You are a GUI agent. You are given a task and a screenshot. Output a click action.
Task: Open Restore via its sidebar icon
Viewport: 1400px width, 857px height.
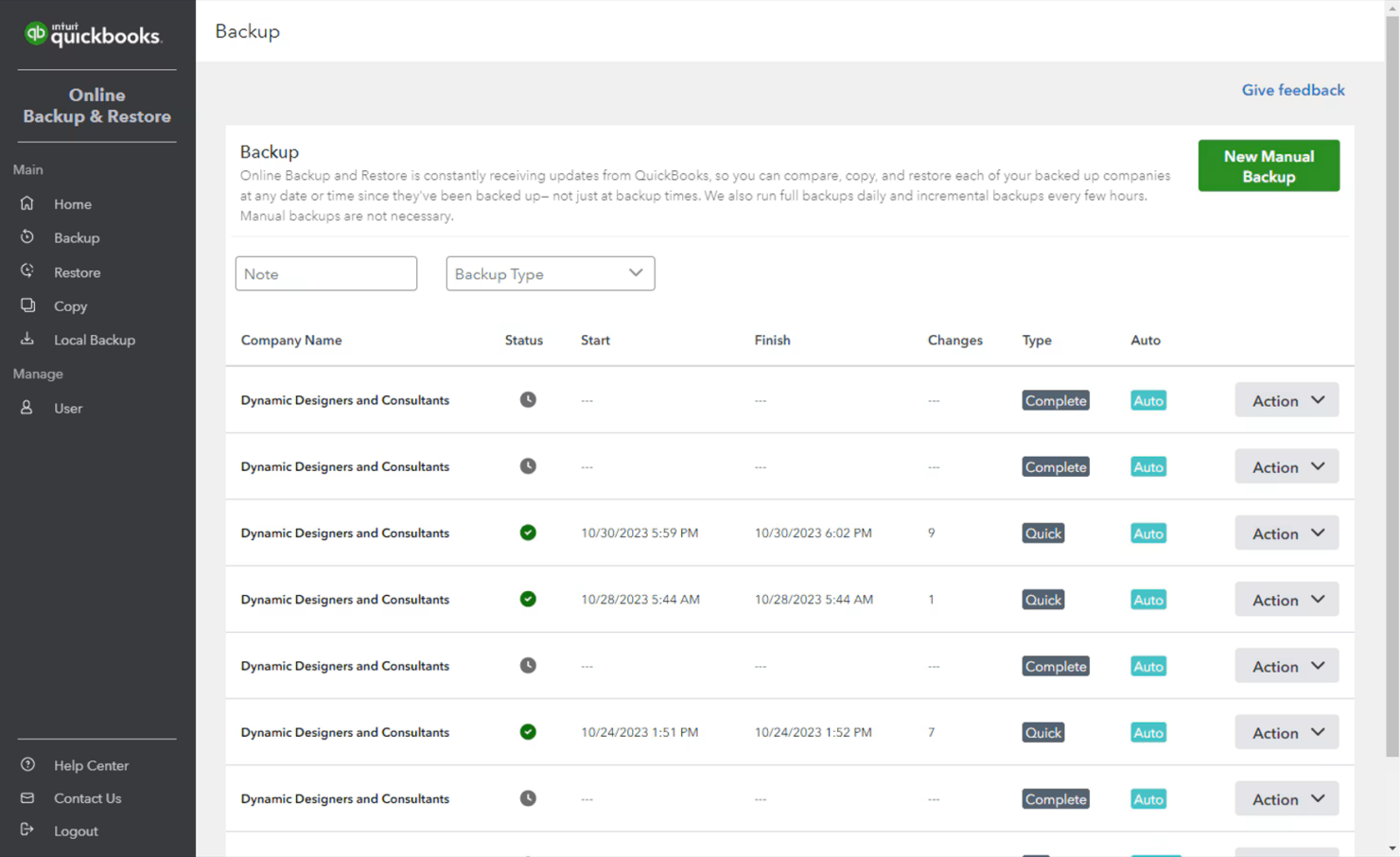click(27, 271)
